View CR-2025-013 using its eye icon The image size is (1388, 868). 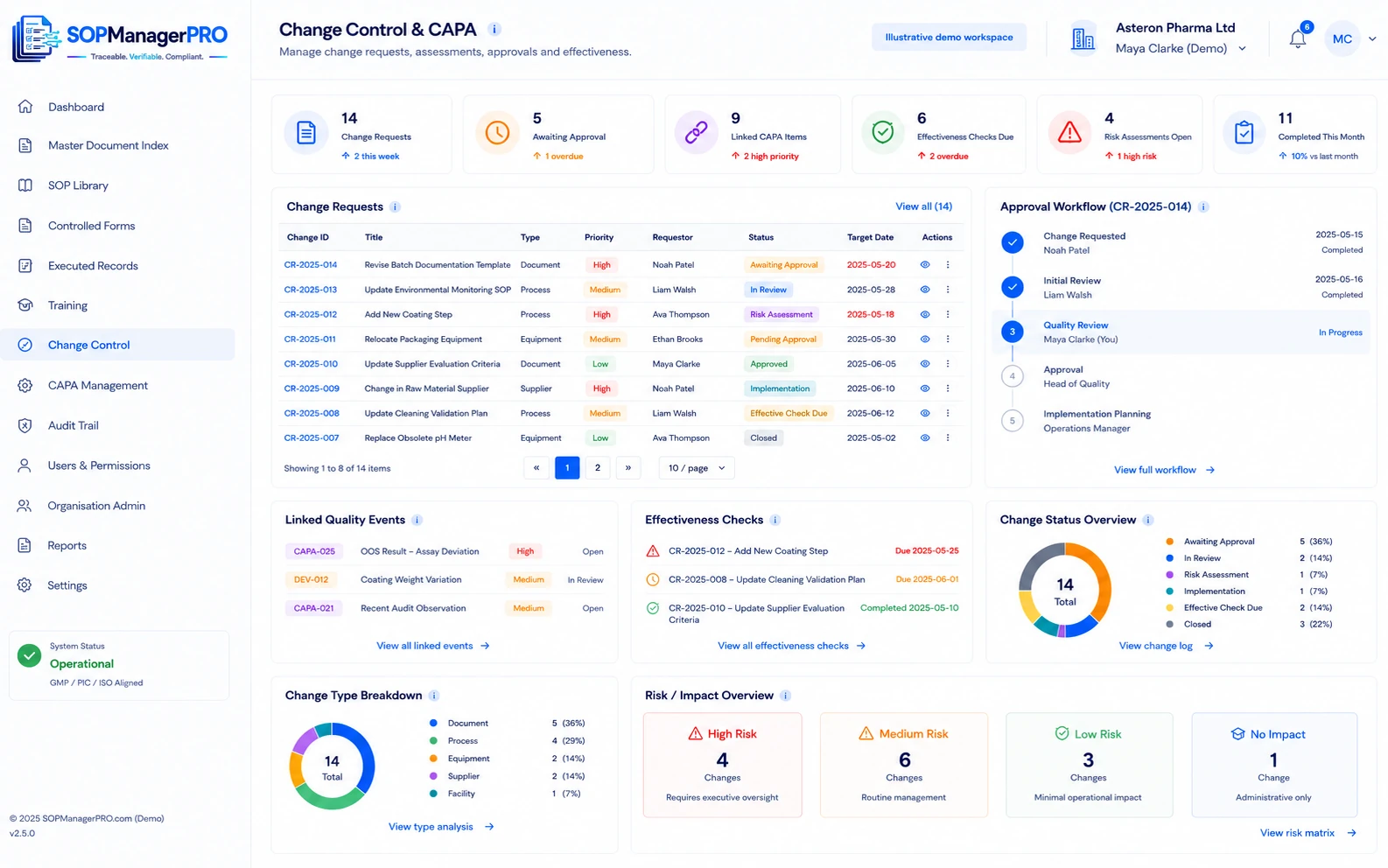[x=925, y=290]
